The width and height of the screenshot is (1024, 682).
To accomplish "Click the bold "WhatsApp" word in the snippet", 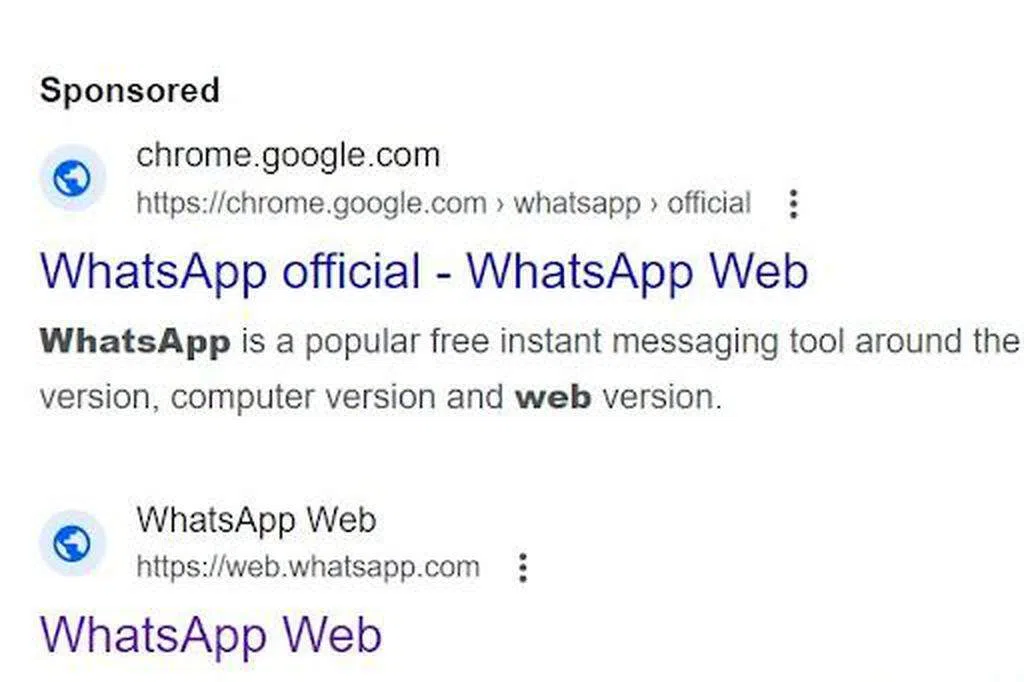I will coord(135,342).
